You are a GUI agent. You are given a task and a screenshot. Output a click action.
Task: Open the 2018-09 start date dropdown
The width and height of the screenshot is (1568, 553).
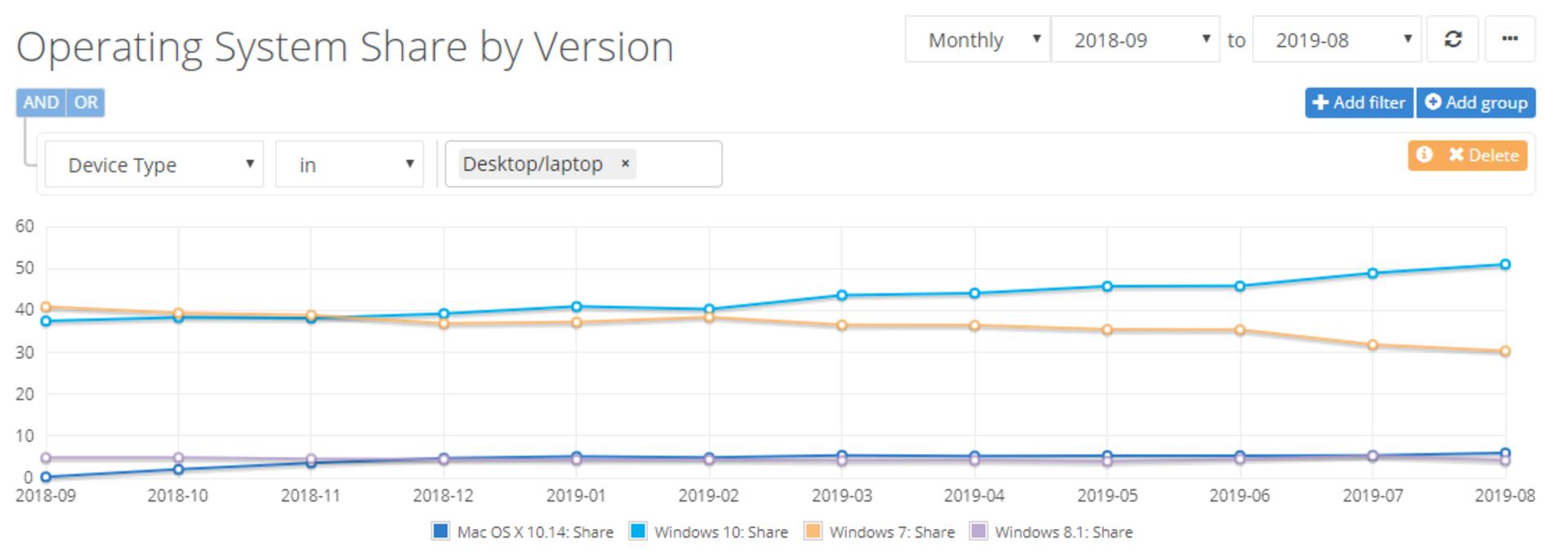pos(1135,39)
